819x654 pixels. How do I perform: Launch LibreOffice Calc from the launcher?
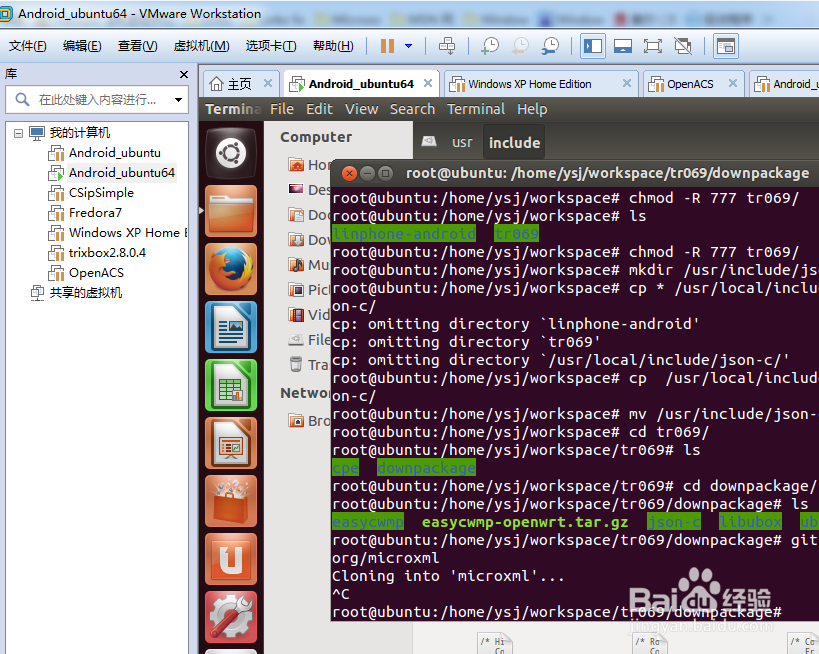coord(231,385)
